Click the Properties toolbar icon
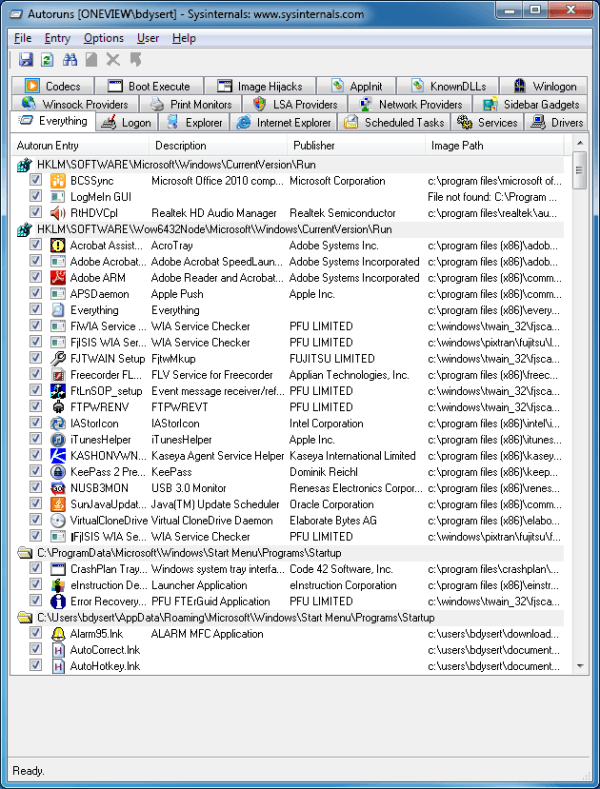 point(92,60)
